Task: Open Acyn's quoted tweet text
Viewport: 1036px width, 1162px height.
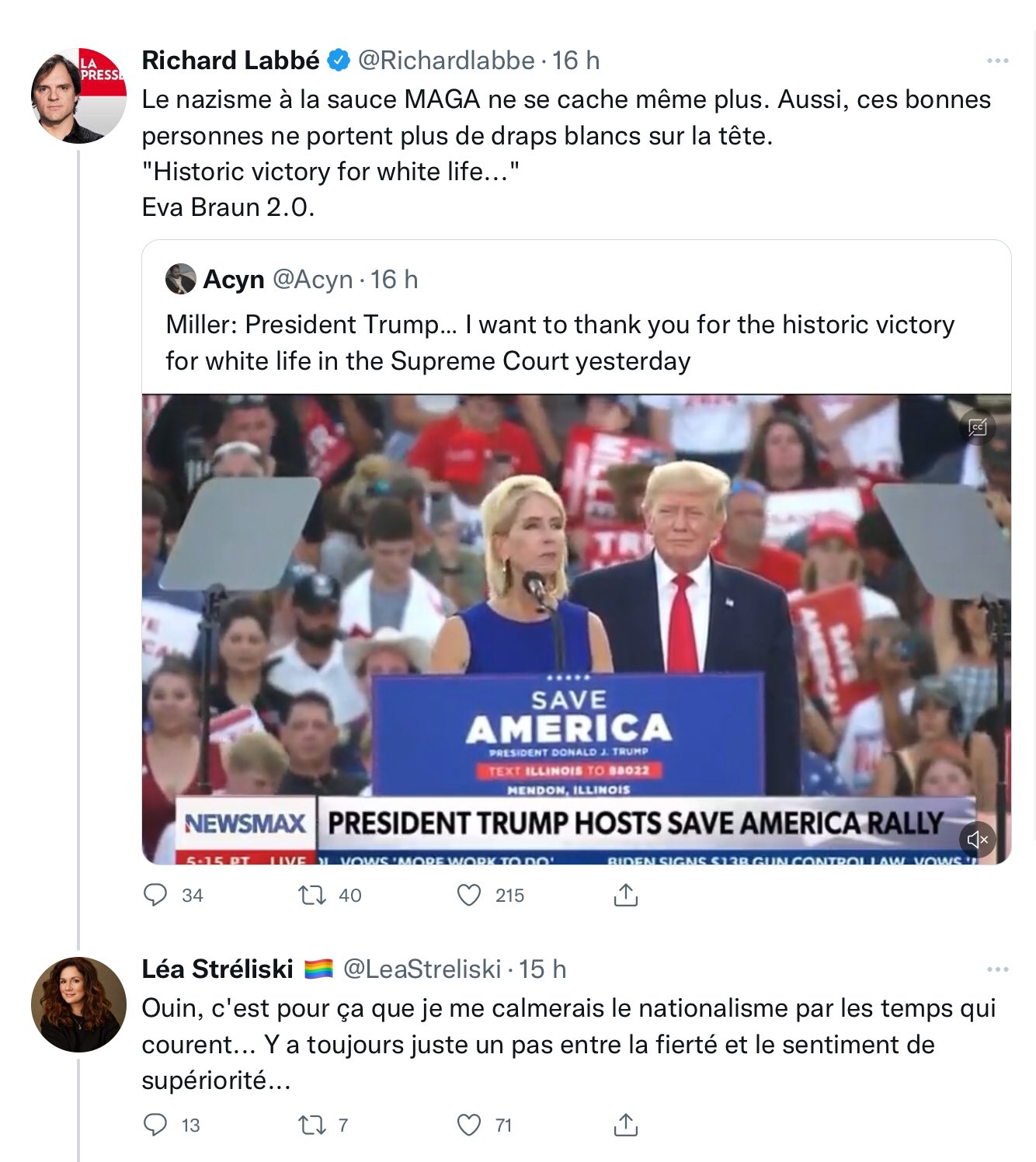Action: pyautogui.click(x=560, y=343)
